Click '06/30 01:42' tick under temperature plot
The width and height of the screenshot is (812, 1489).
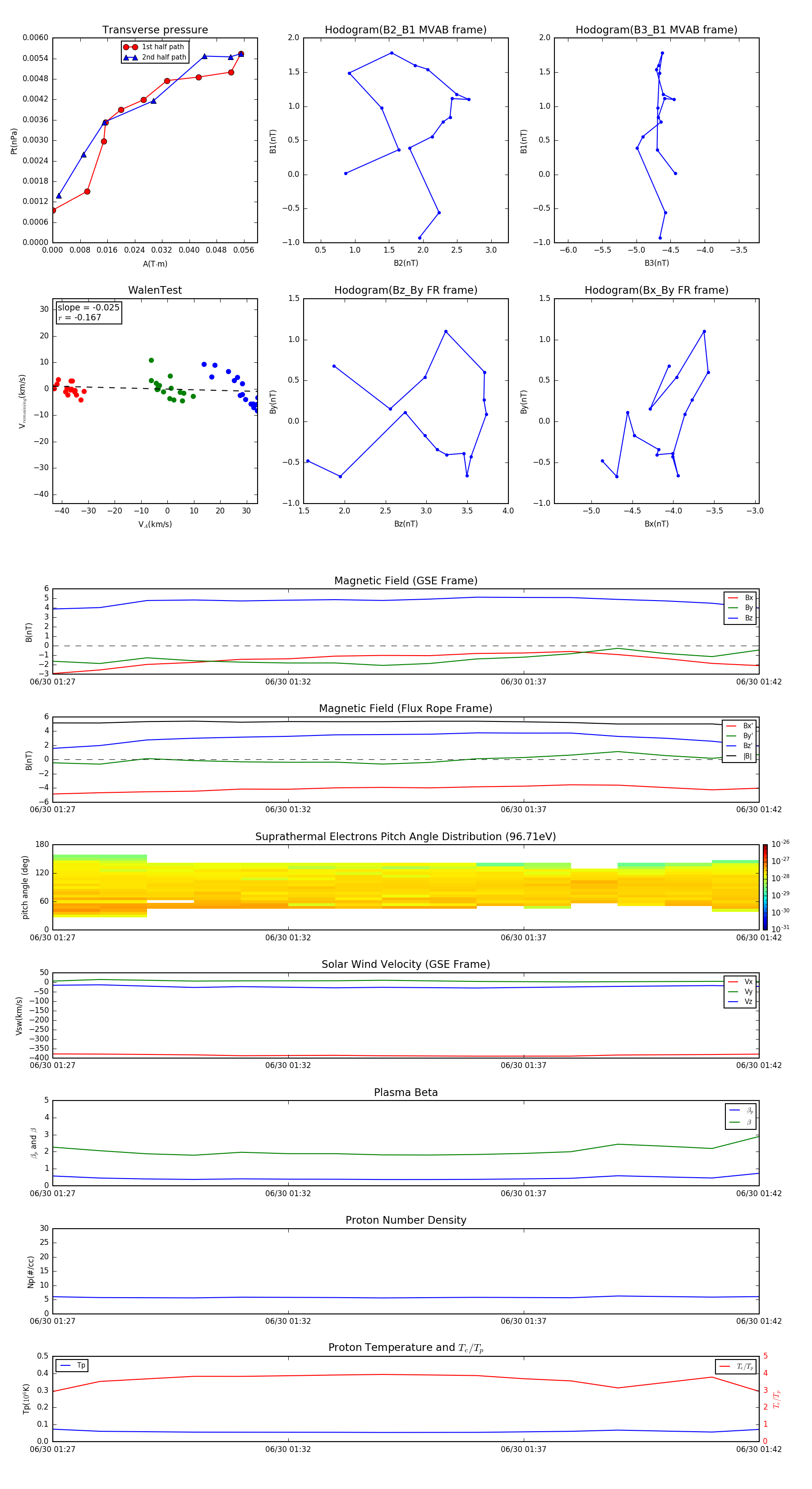coord(759,1449)
